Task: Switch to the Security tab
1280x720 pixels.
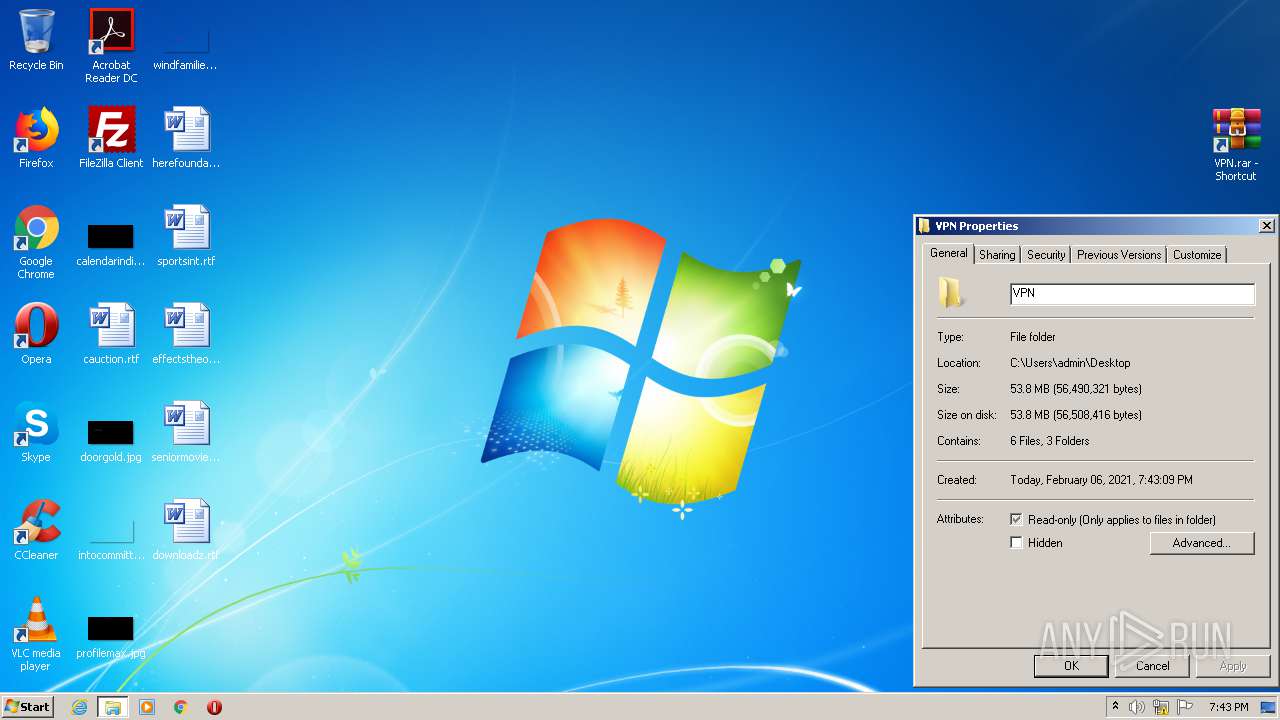Action: [1046, 255]
